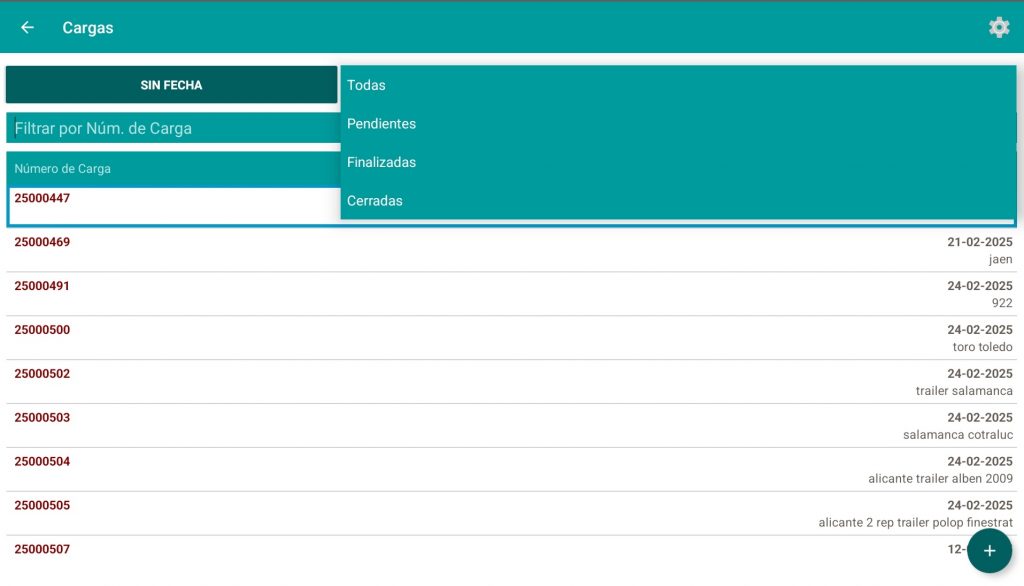The height and width of the screenshot is (586, 1024).
Task: Focus the 'Filtrar por Núm. de Carga' field
Action: tap(172, 128)
